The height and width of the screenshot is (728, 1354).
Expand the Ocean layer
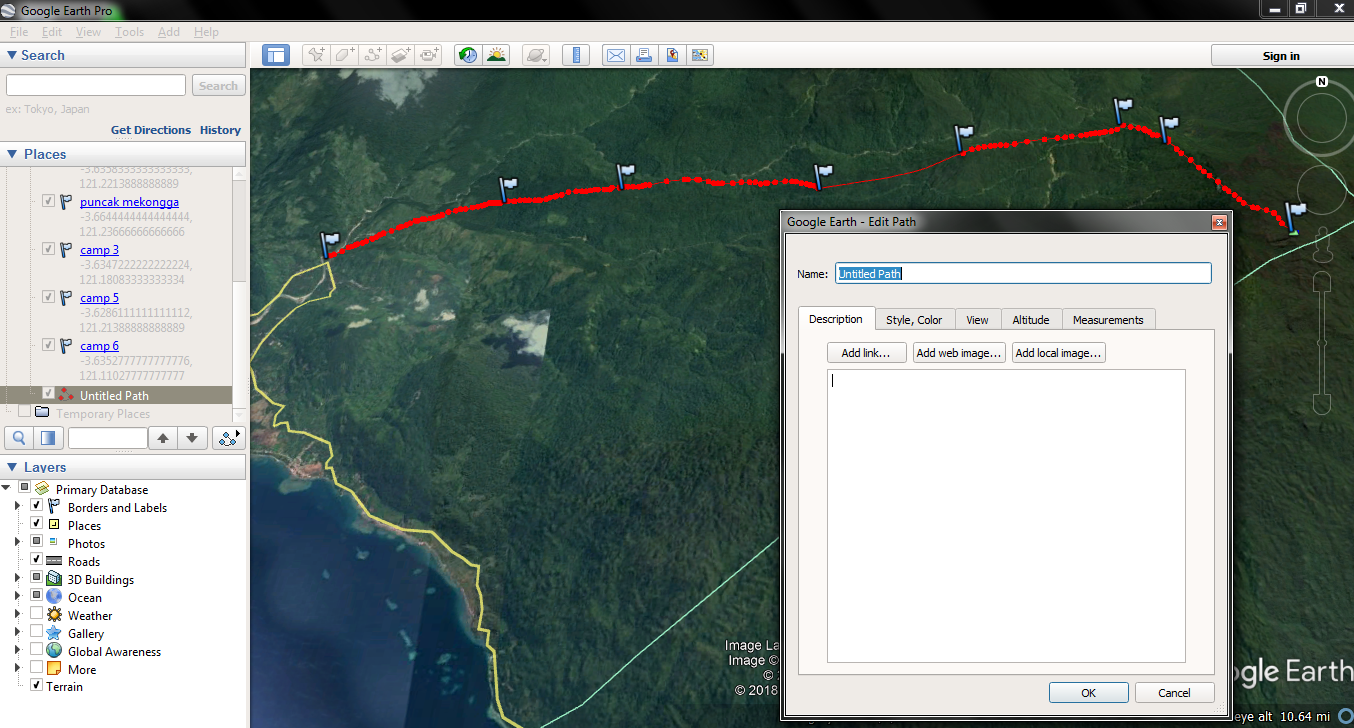coord(18,597)
